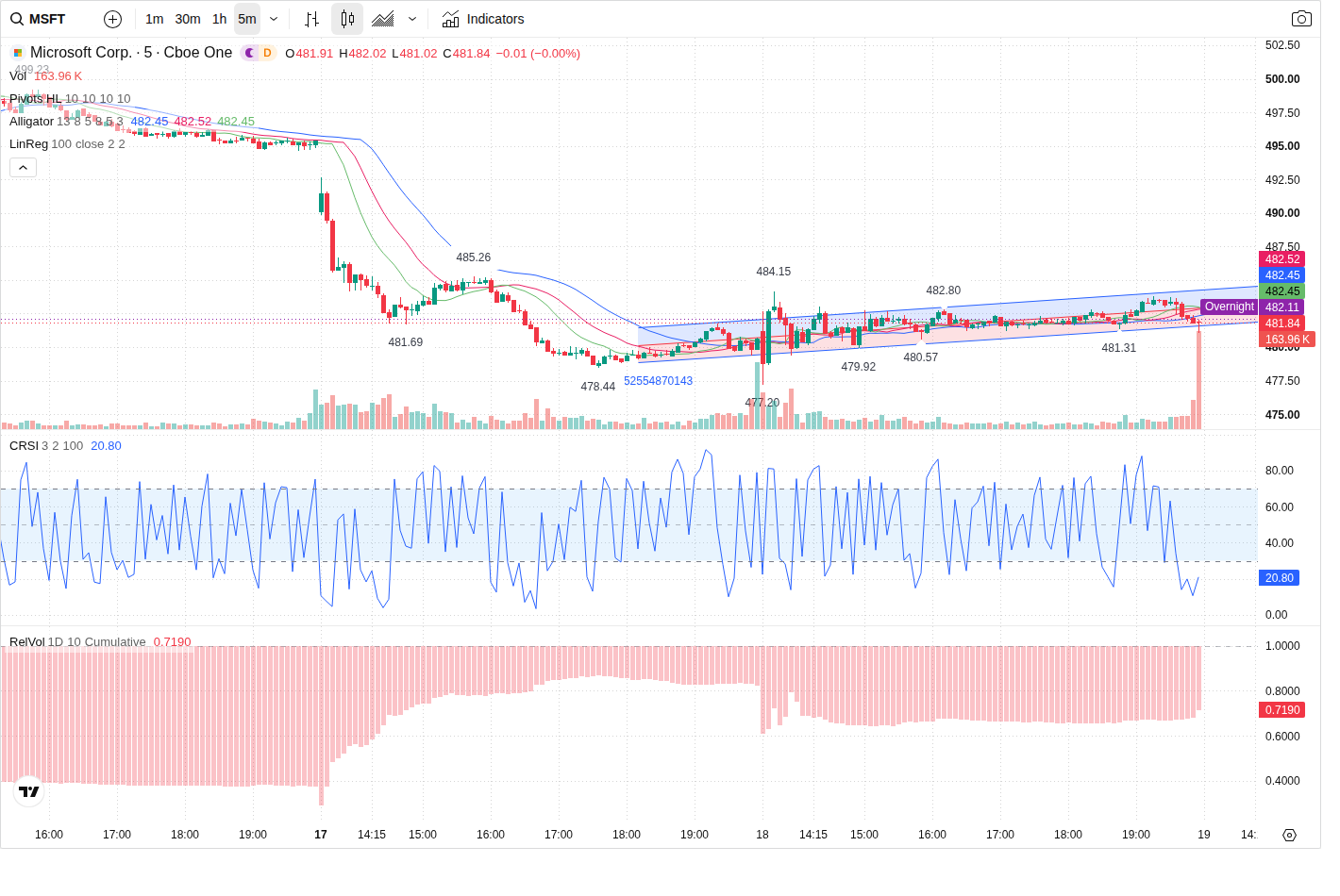Click the orange D delayed-data badge
Image resolution: width=1340 pixels, height=896 pixels.
coord(267,53)
